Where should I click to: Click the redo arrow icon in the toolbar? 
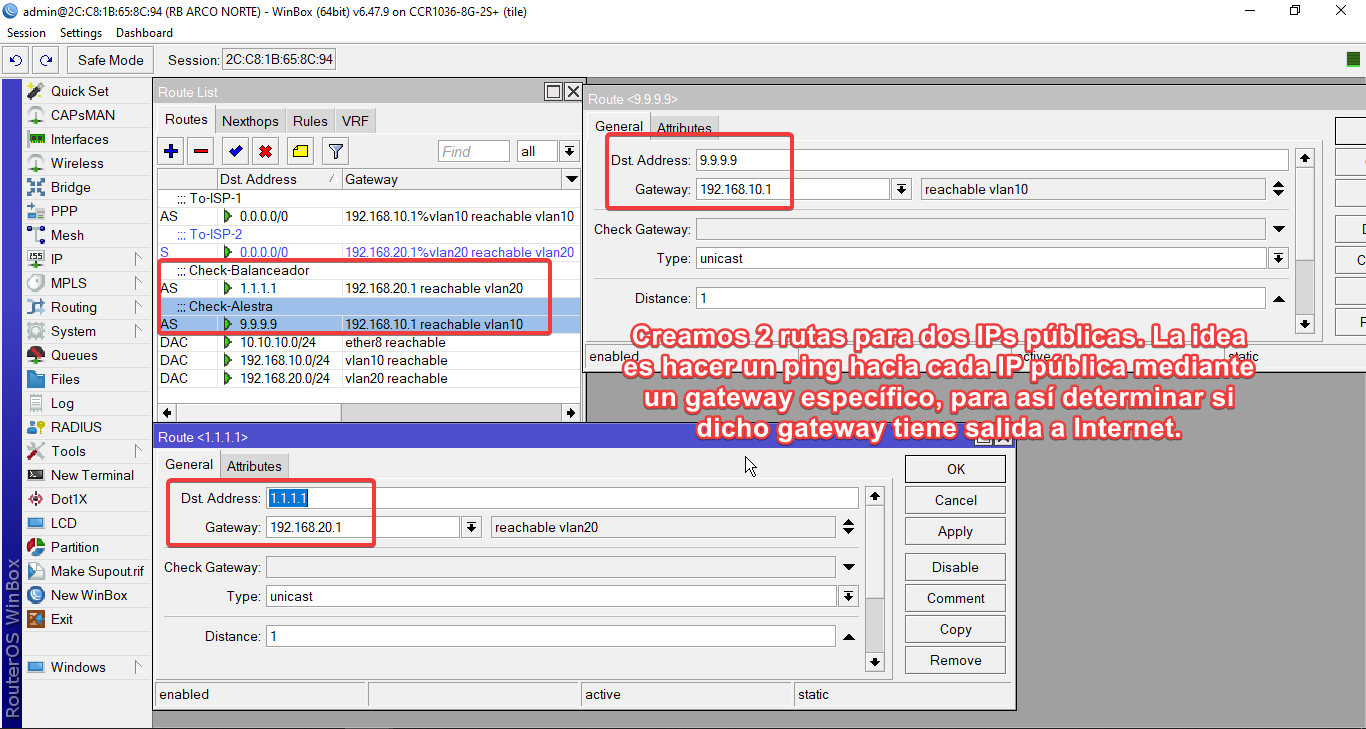click(45, 60)
